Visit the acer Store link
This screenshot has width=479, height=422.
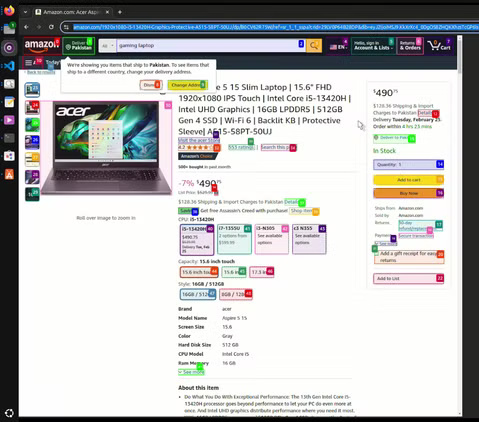[199, 140]
